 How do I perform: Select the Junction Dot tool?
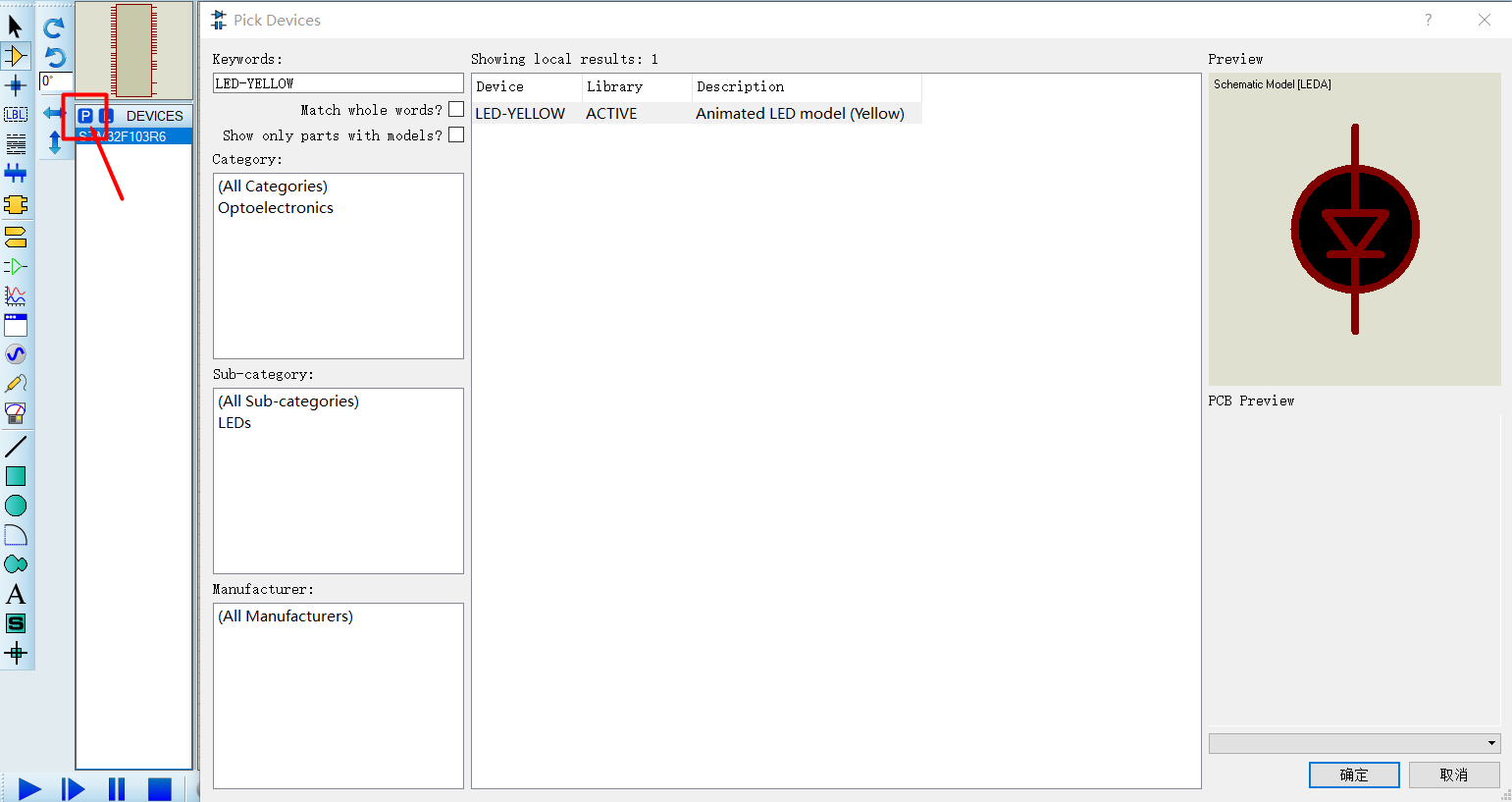click(16, 85)
